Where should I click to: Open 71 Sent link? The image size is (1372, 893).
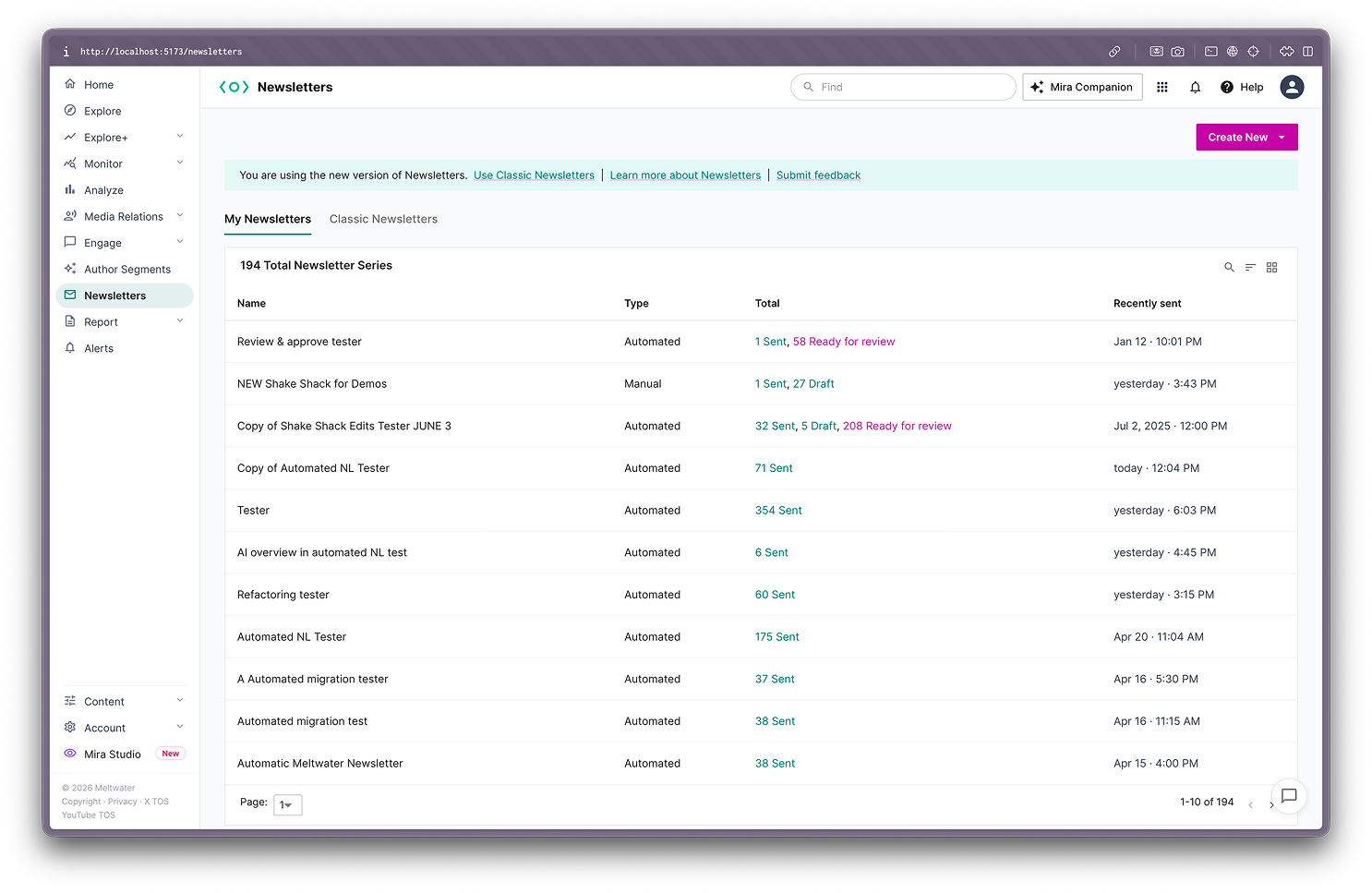coord(774,468)
